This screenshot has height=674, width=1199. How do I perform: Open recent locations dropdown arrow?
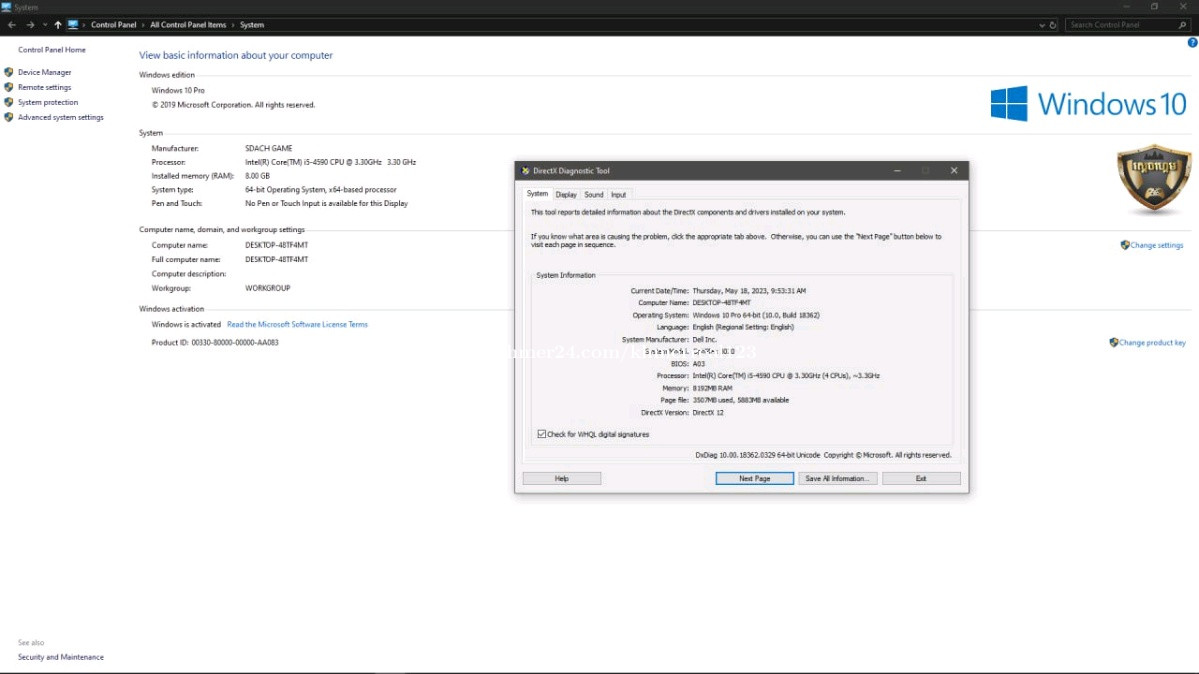pos(45,25)
